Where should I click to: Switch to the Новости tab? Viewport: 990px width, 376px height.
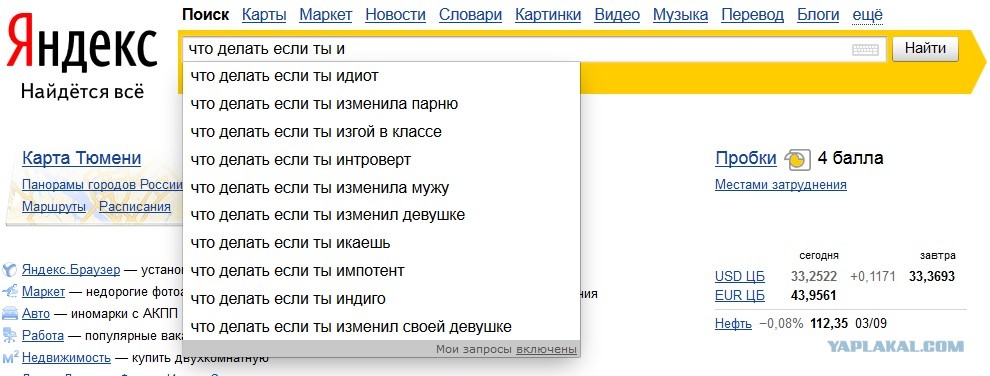click(396, 15)
